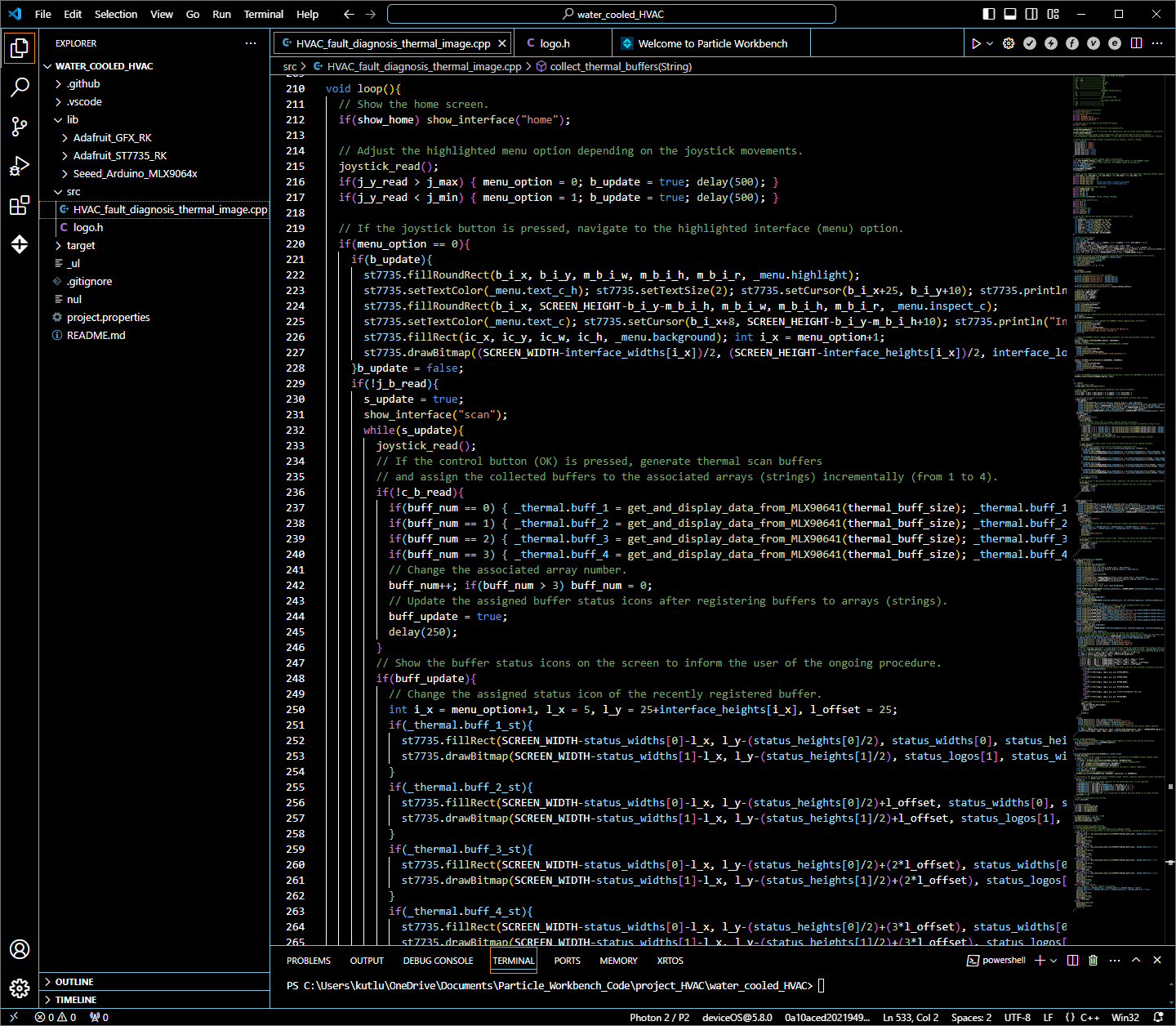Click Photon 2 / P2 in status bar
Viewport: 1176px width, 1026px height.
pos(659,1017)
